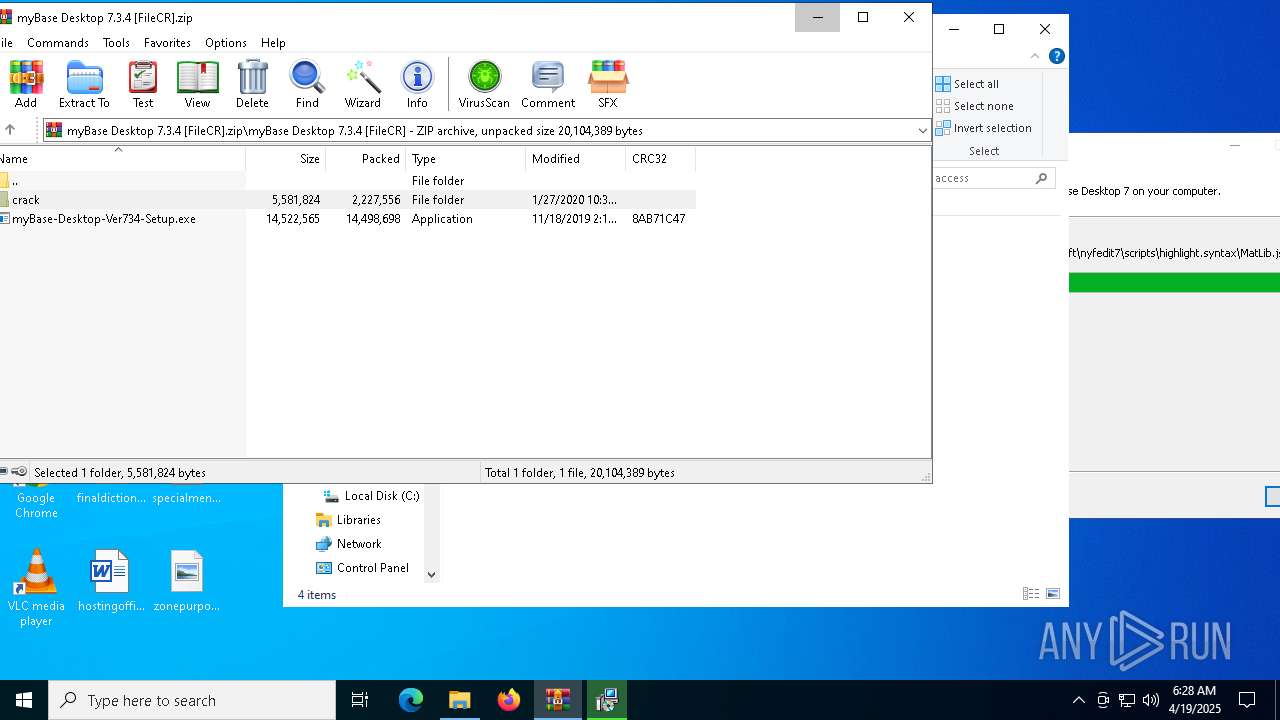Viewport: 1280px width, 720px height.
Task: Show archive Info icon
Action: [x=417, y=84]
